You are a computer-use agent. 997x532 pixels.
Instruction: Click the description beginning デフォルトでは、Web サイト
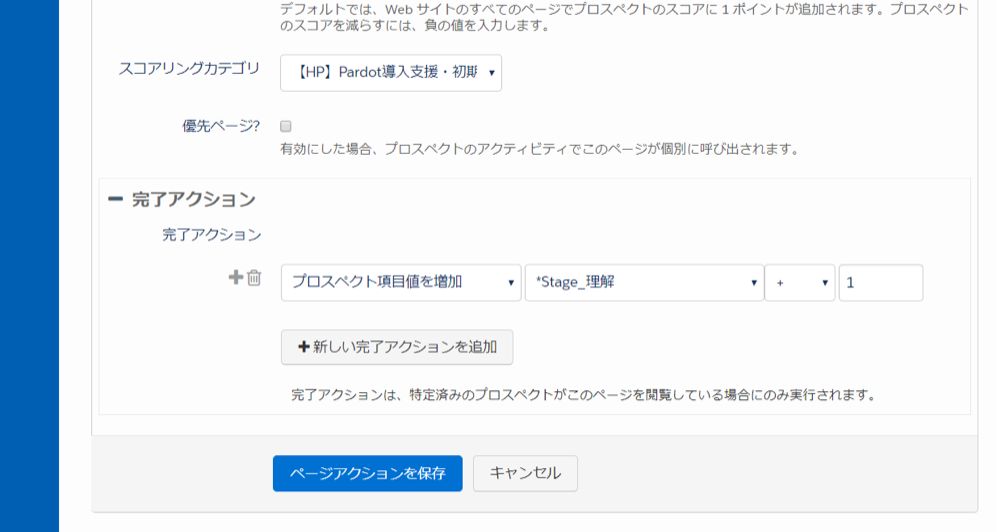[x=624, y=17]
